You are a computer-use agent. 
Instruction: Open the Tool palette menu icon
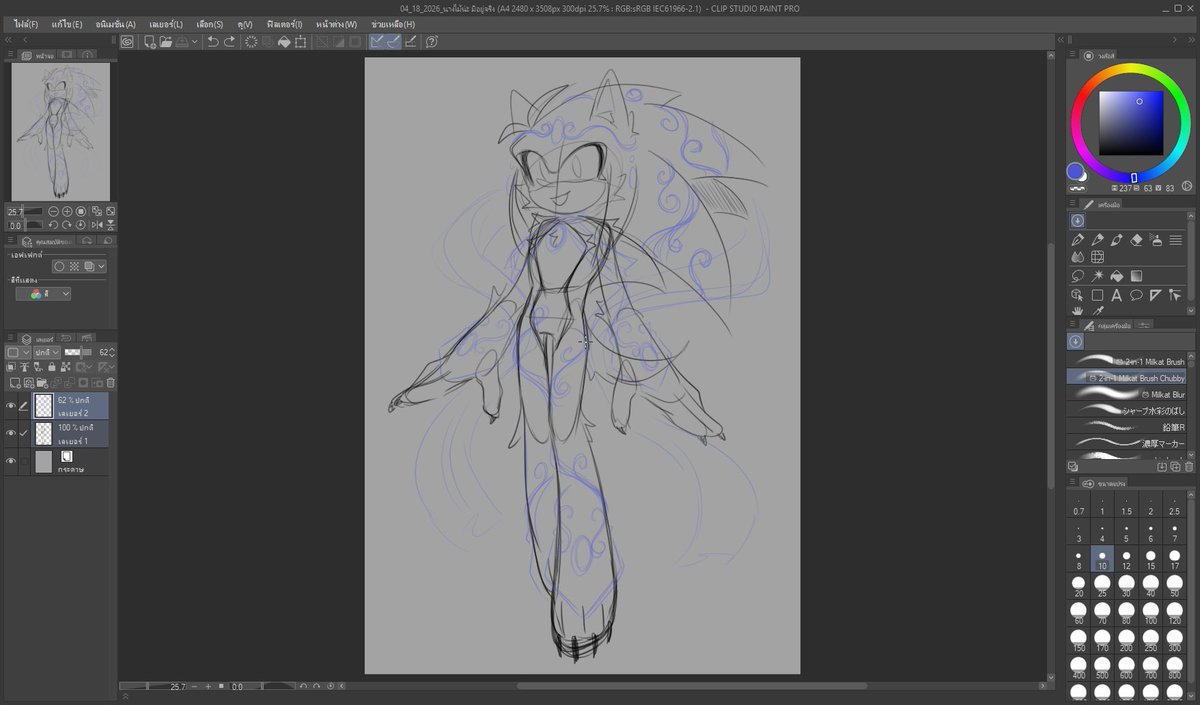[x=1072, y=203]
